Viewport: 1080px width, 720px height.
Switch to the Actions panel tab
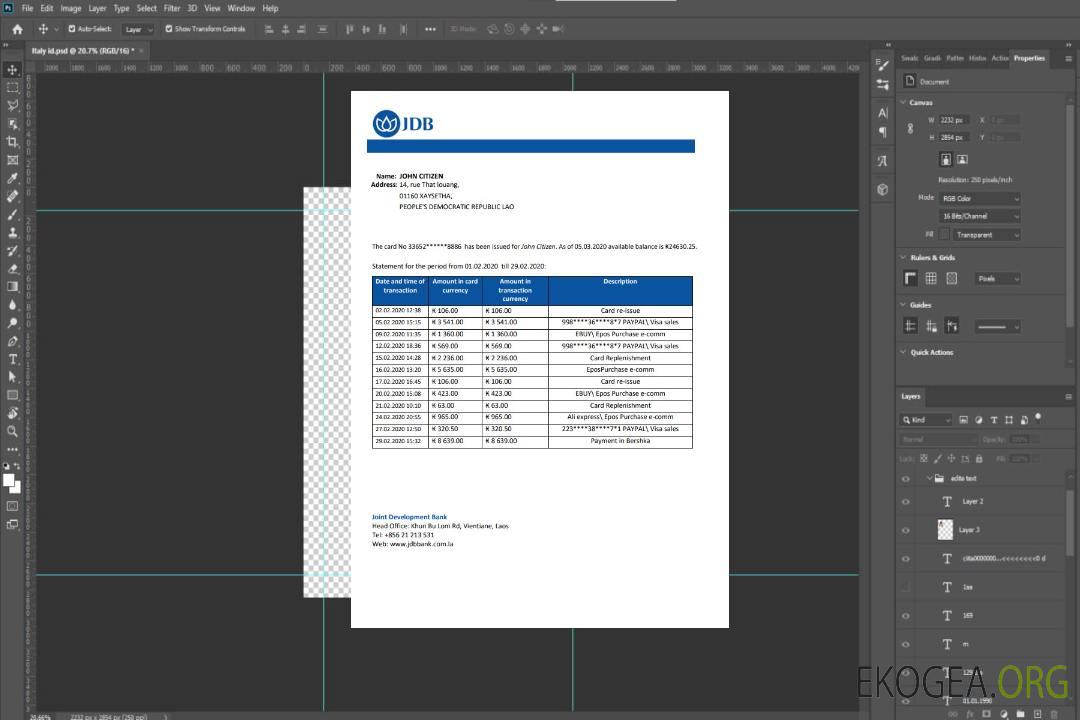point(1000,58)
